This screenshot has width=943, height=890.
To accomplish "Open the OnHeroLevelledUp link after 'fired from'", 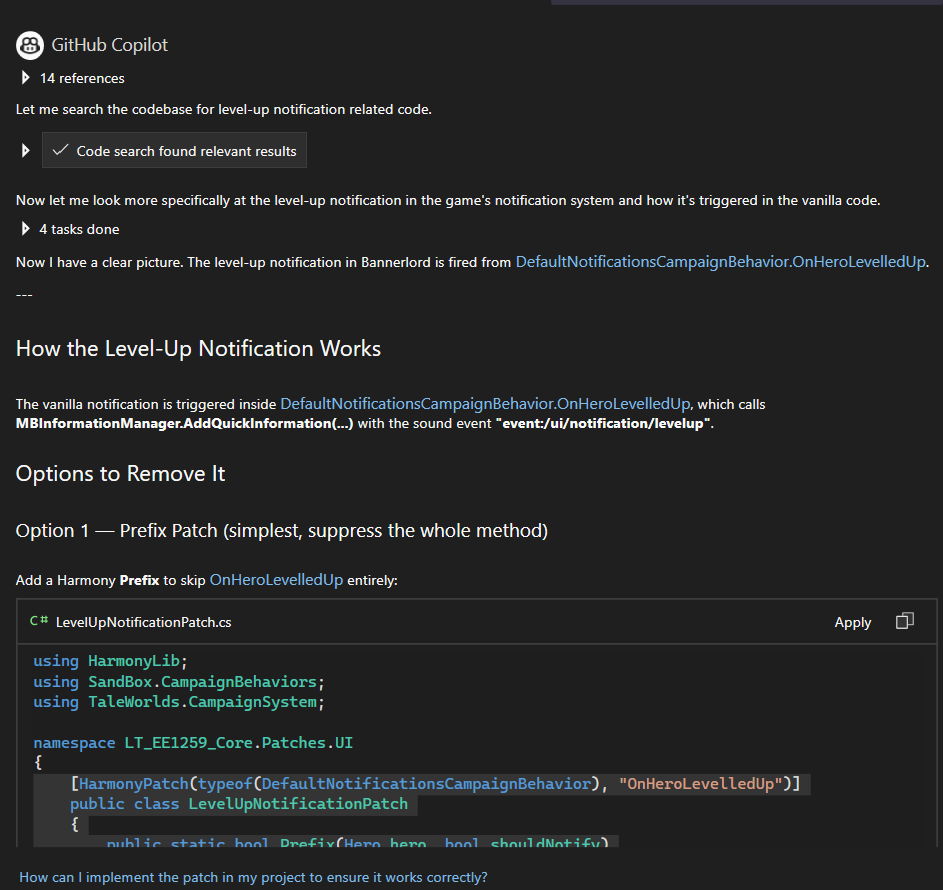I will click(x=721, y=263).
